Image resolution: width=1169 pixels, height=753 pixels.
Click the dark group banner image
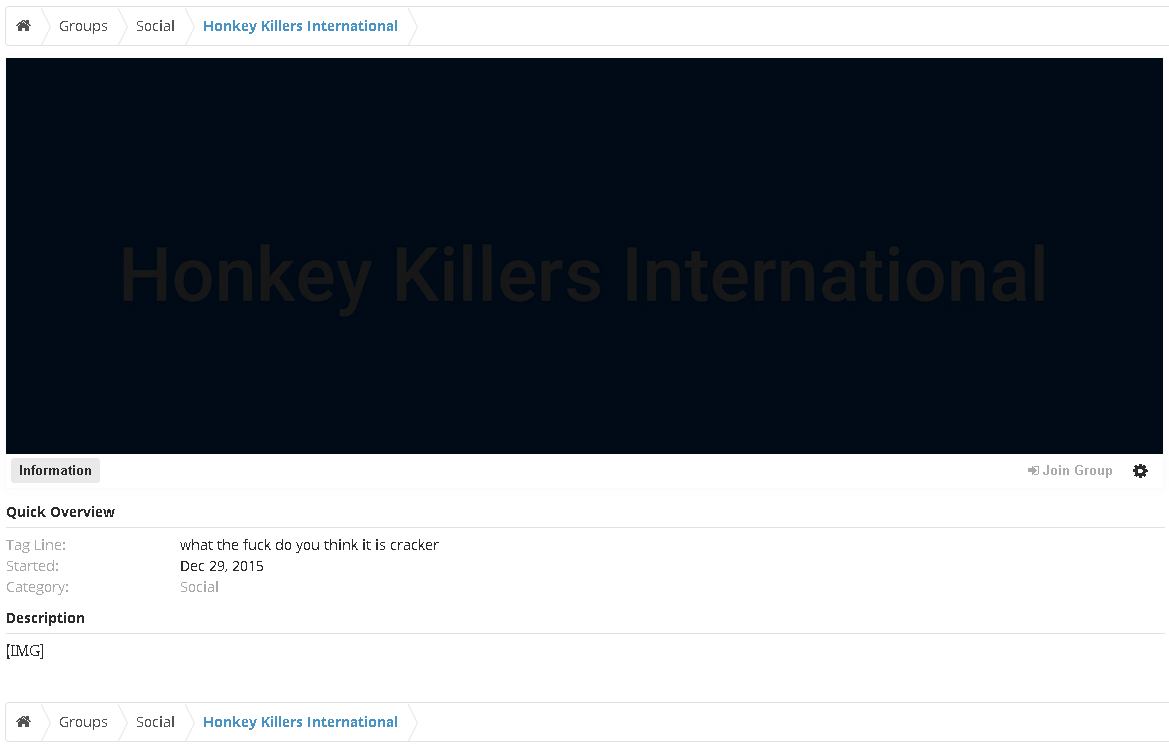coord(584,256)
